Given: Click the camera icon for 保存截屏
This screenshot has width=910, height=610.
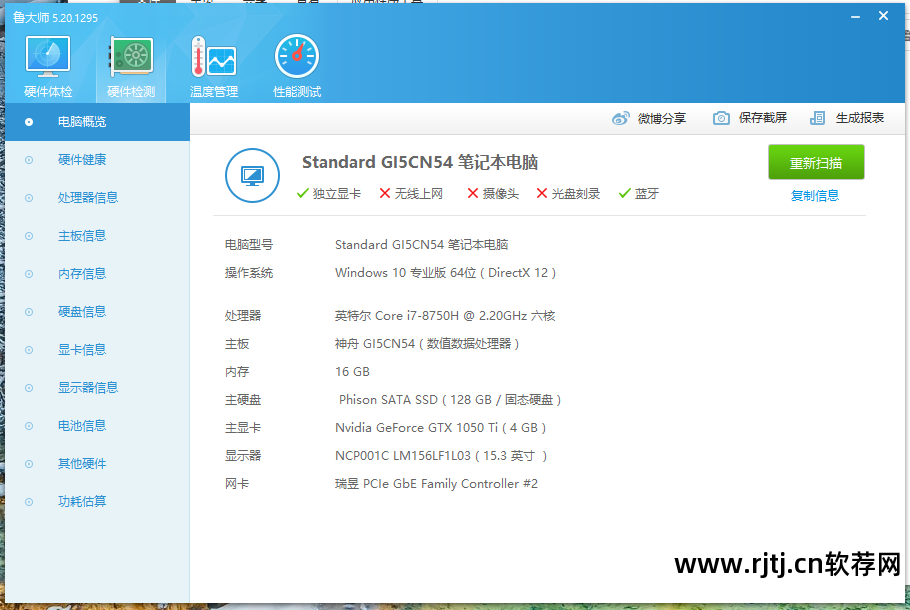Looking at the screenshot, I should (721, 118).
